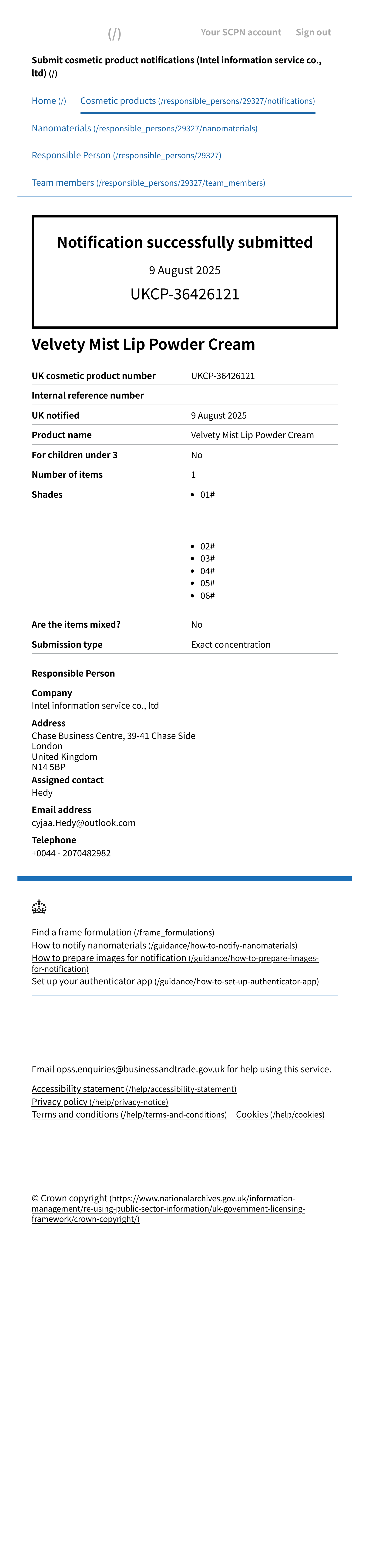Sign out of the service

[x=313, y=32]
